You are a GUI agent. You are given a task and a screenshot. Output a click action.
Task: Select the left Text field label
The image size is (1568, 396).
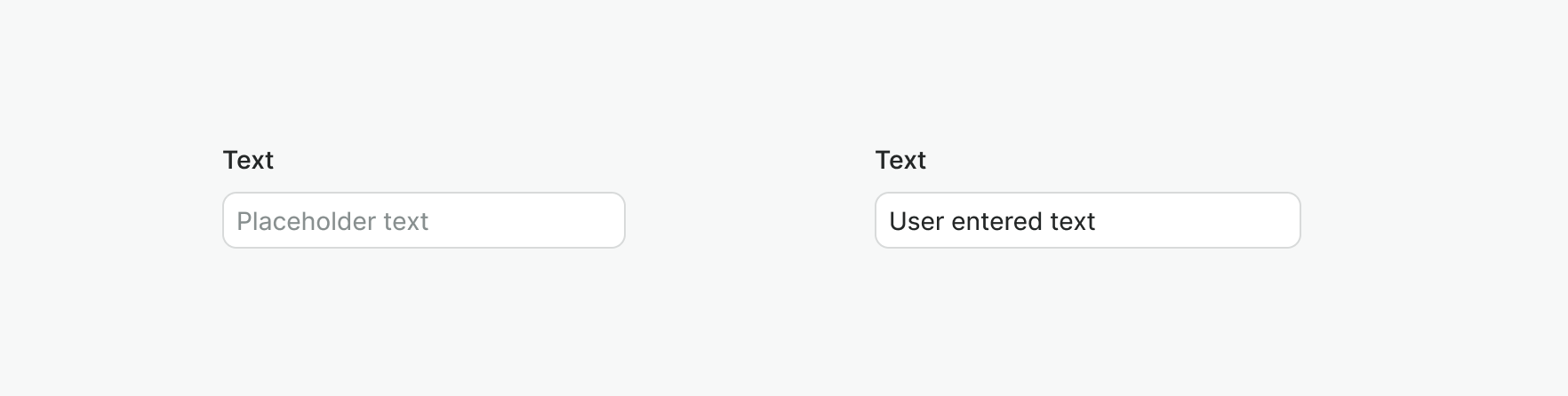[x=248, y=160]
